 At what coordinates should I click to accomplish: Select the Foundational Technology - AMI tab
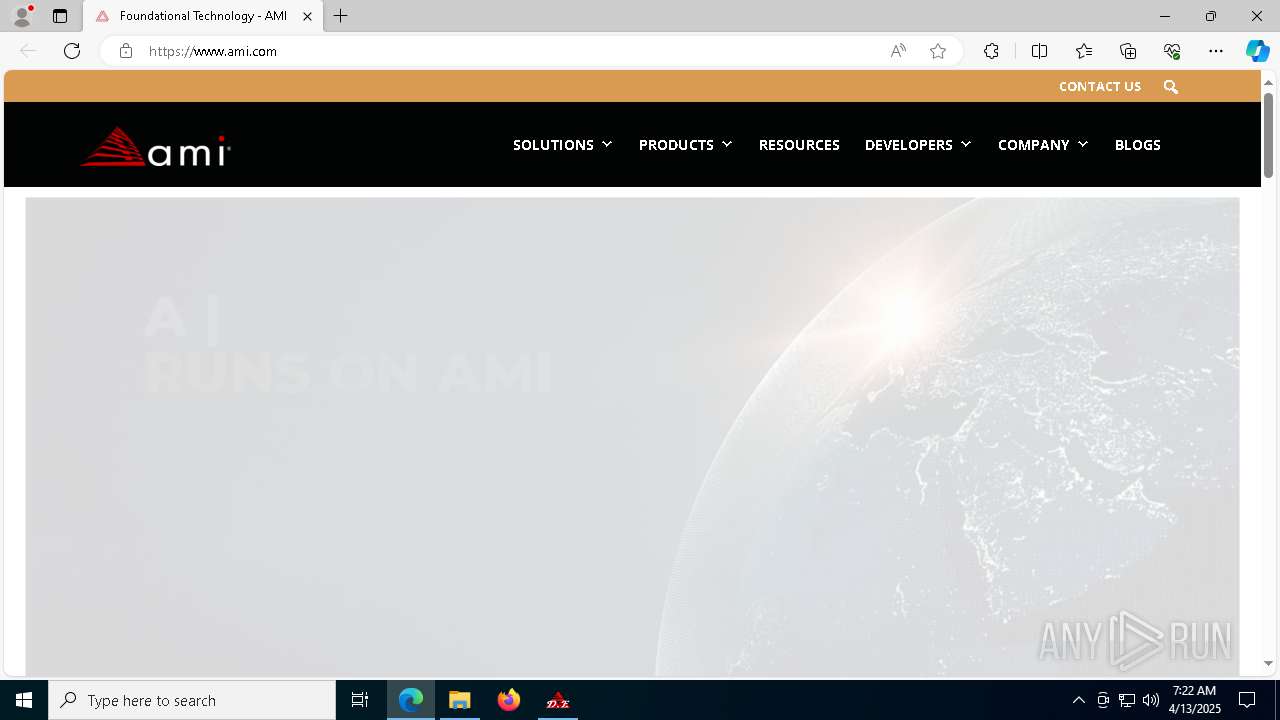click(x=203, y=16)
